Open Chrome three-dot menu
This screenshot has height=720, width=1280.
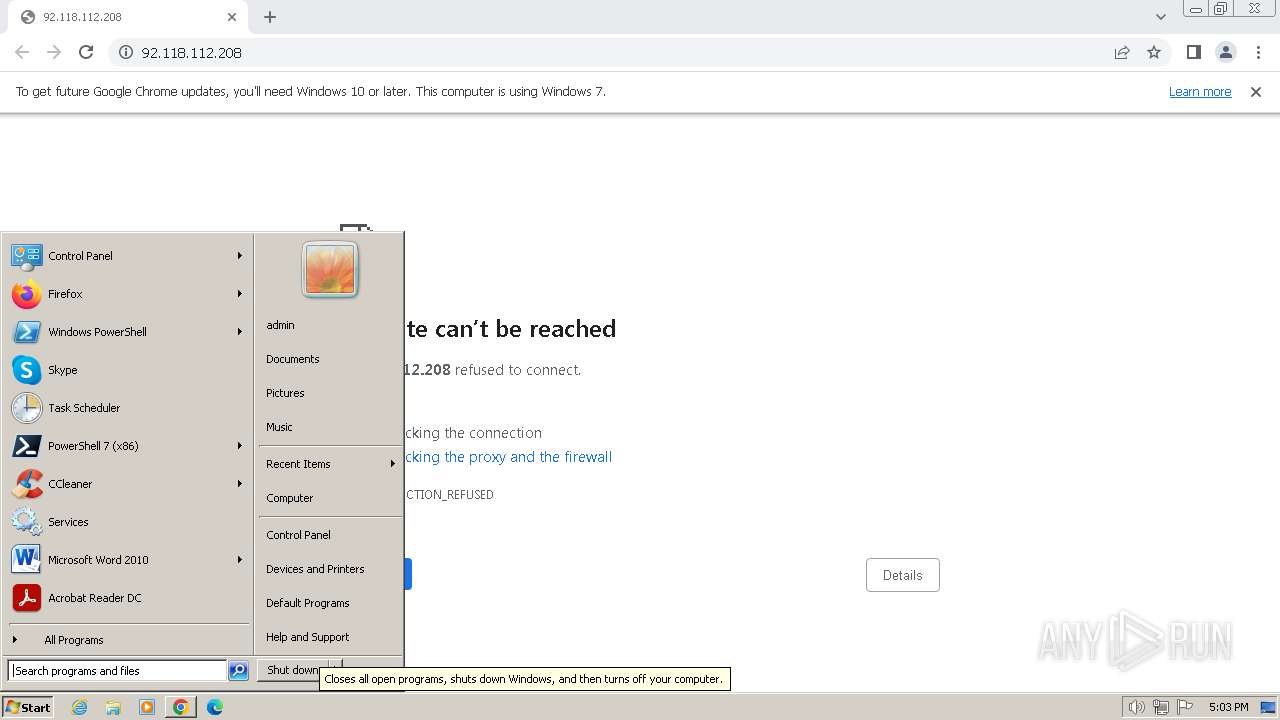coord(1258,52)
